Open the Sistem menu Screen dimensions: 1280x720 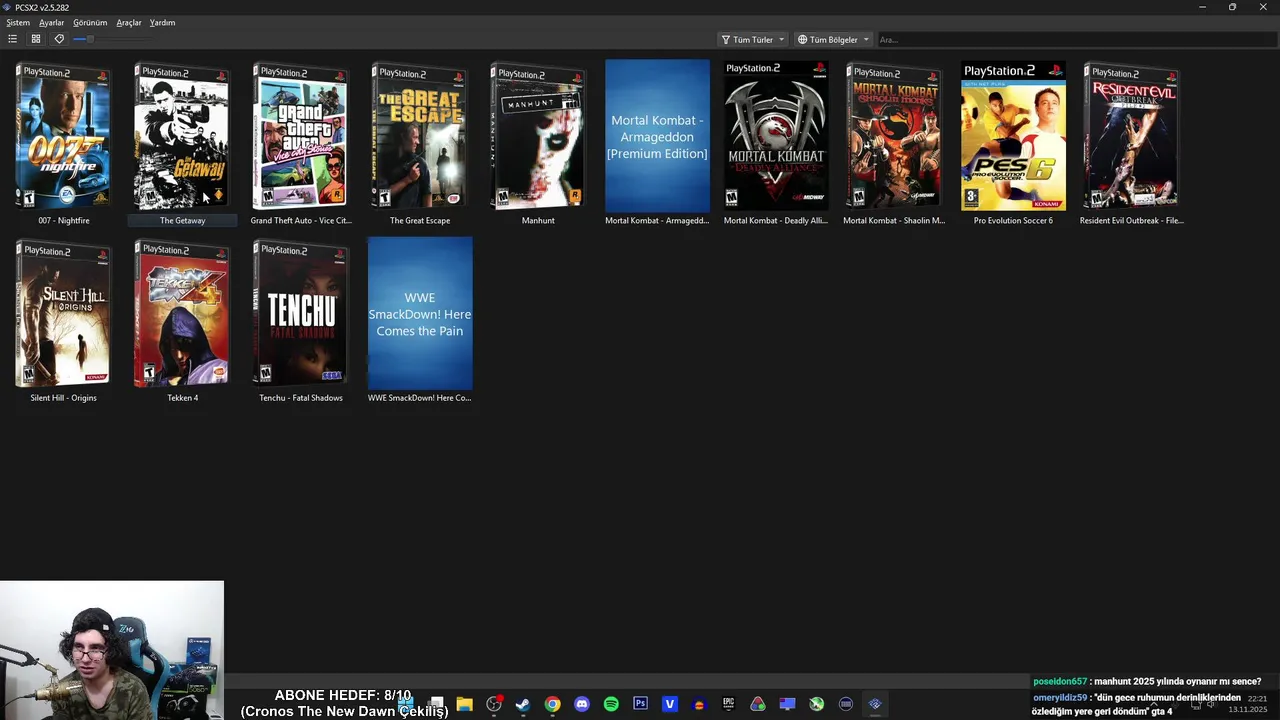[x=18, y=22]
